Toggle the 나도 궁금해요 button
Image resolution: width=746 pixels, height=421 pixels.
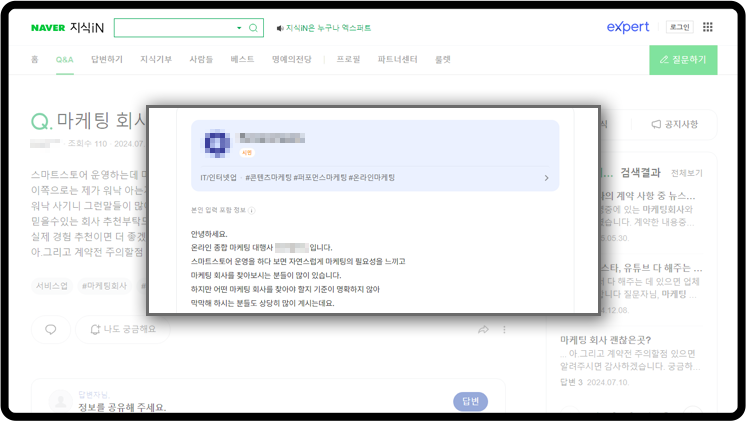pos(123,328)
